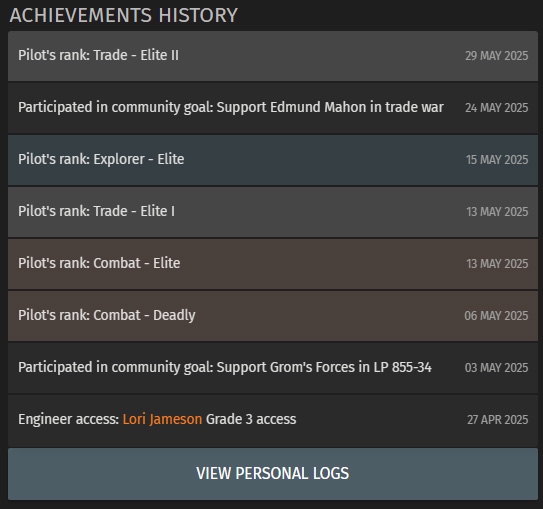Select the Engineer access Grade 3 row
The width and height of the screenshot is (543, 509).
coord(273,420)
